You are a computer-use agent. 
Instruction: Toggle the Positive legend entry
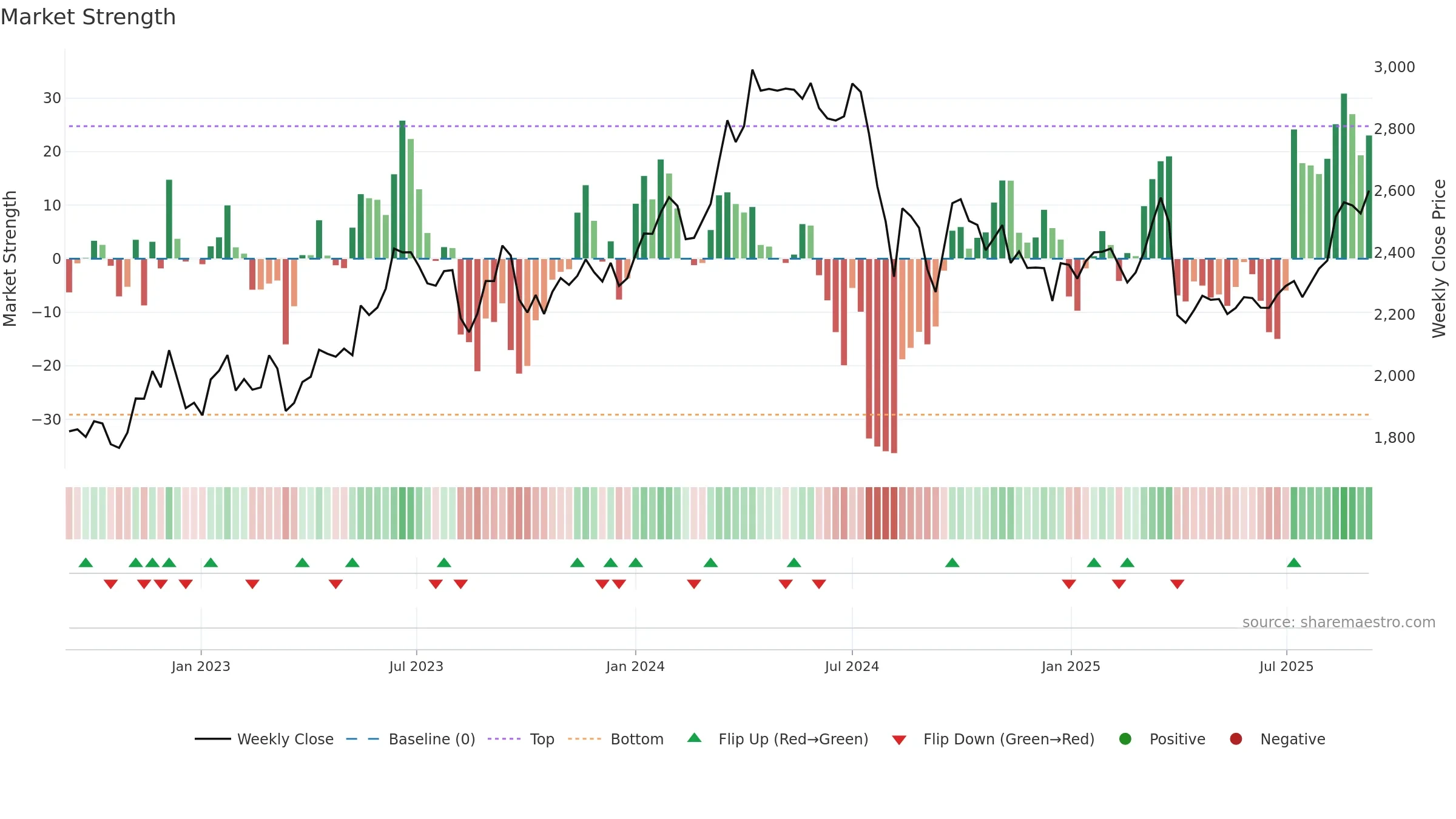pos(1162,739)
